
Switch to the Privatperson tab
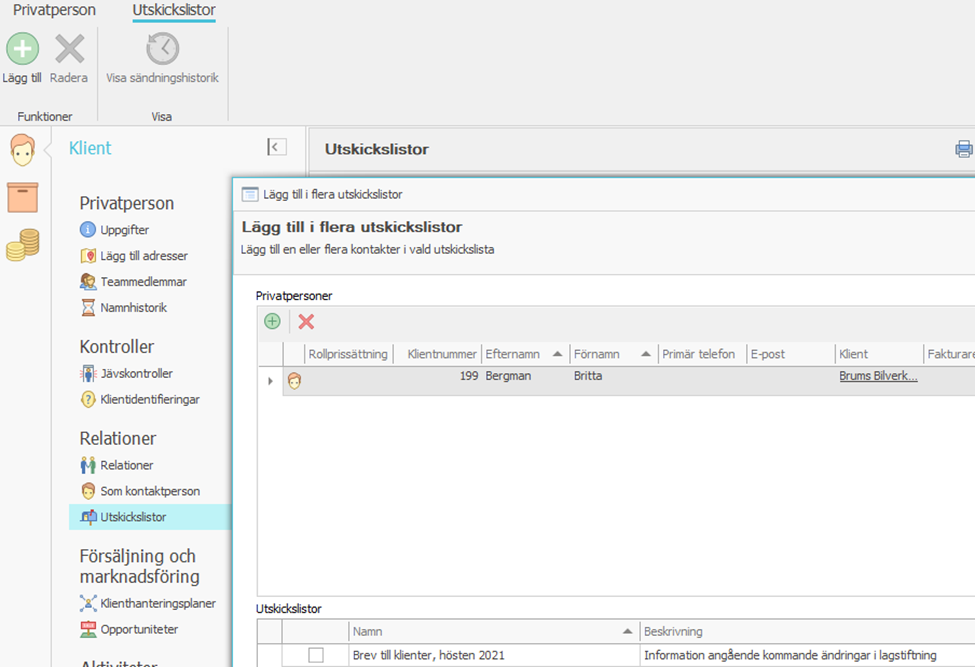[54, 10]
